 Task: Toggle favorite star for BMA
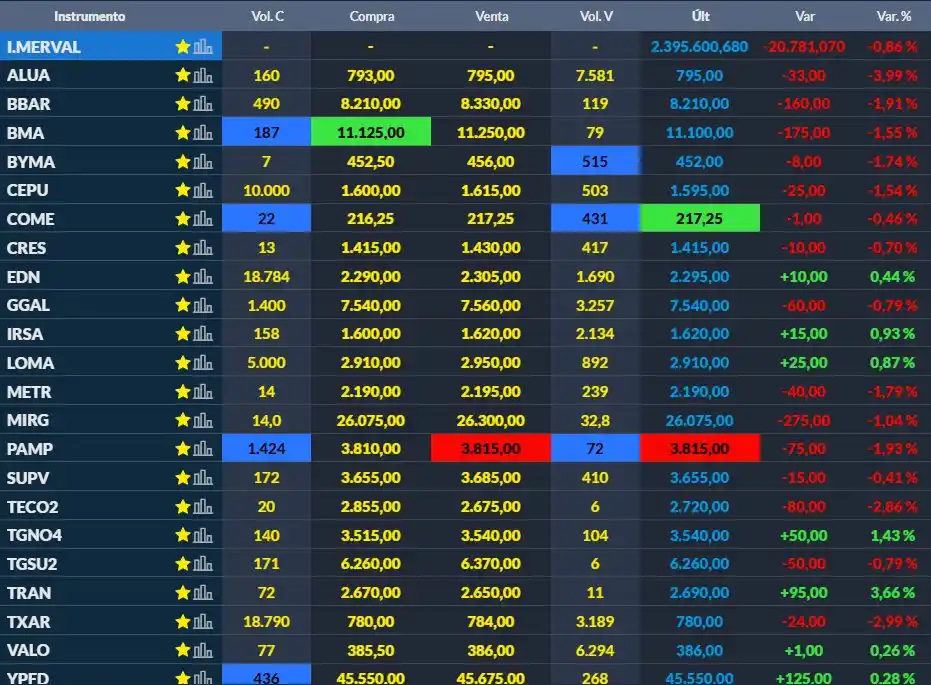click(x=183, y=133)
